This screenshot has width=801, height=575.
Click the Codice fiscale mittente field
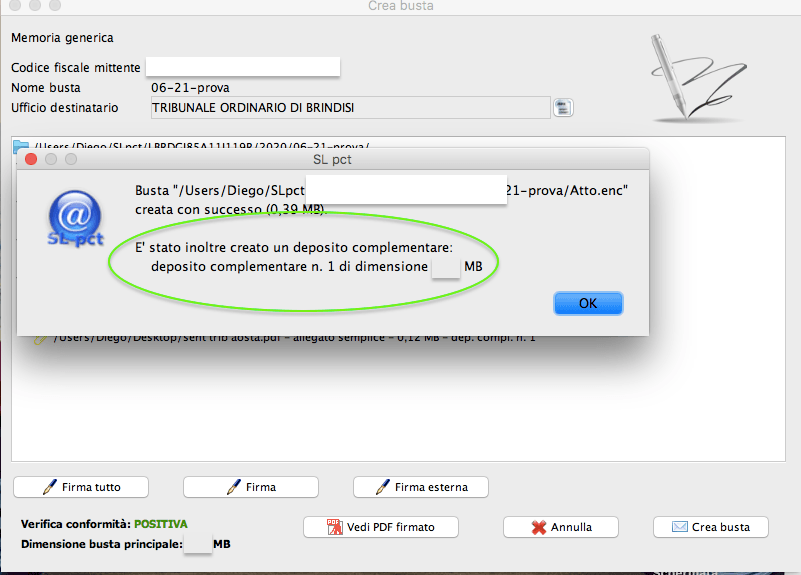(x=243, y=67)
